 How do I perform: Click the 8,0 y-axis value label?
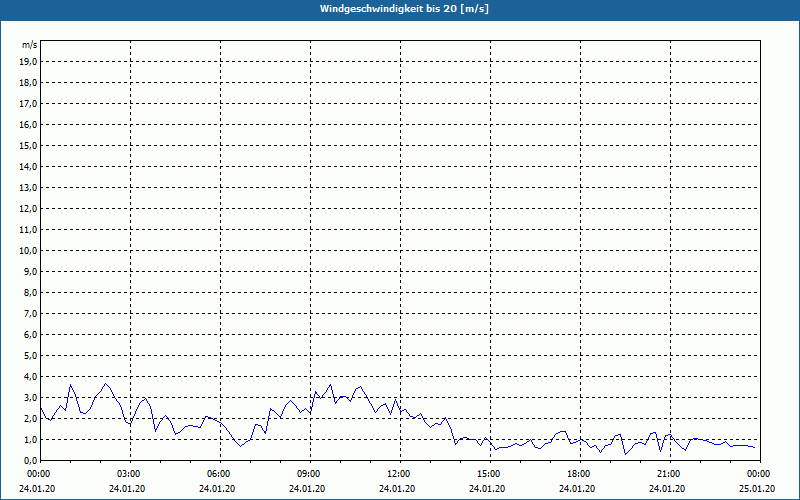coord(30,292)
